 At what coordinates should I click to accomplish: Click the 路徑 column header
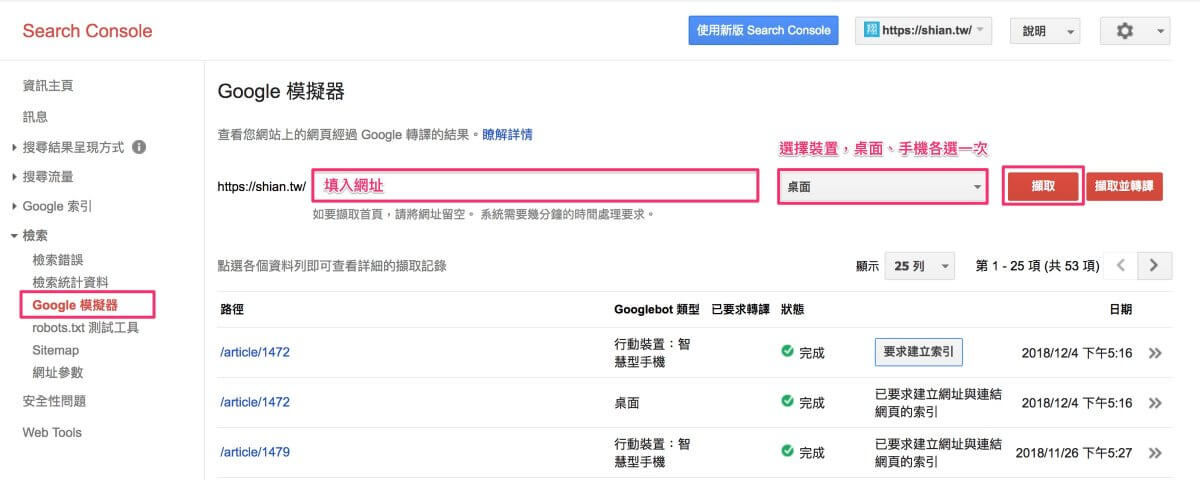pyautogui.click(x=231, y=310)
